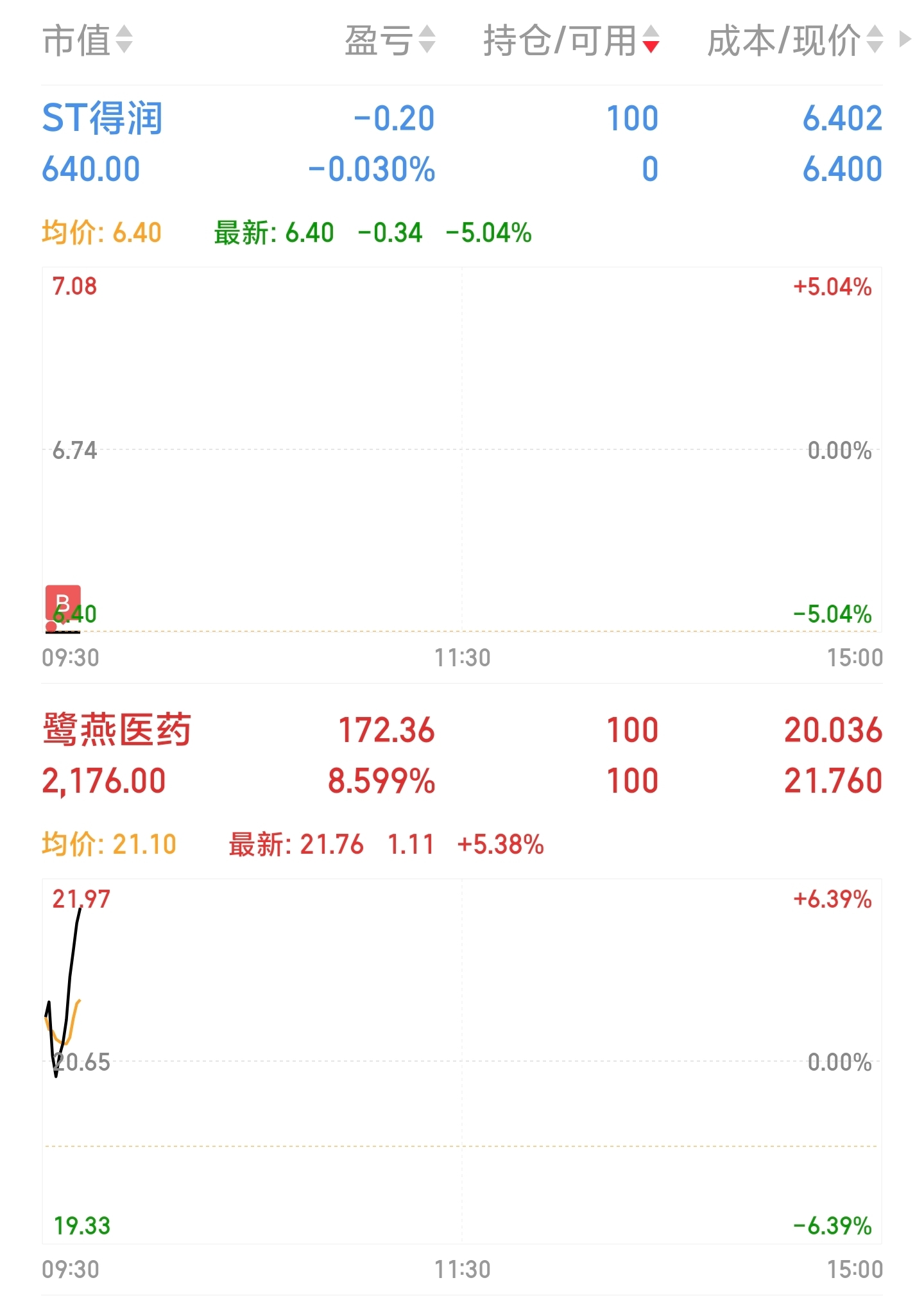Image resolution: width=924 pixels, height=1305 pixels.
Task: Tap the 鹭燕医药 profit percentage 8.599%
Action: [381, 781]
